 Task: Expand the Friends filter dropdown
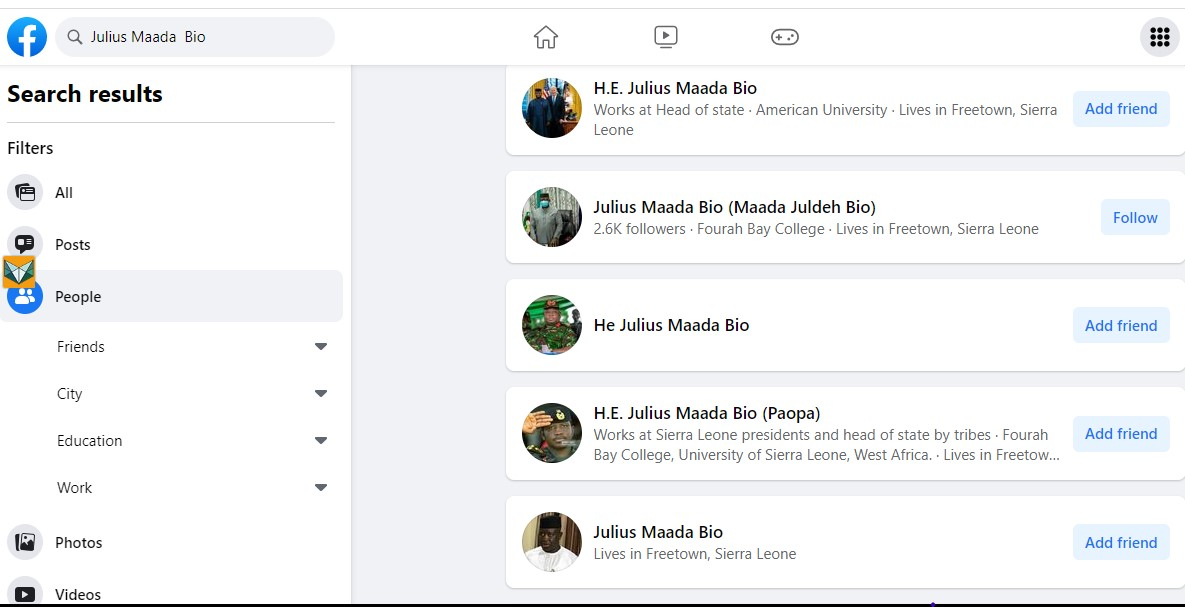(x=320, y=347)
